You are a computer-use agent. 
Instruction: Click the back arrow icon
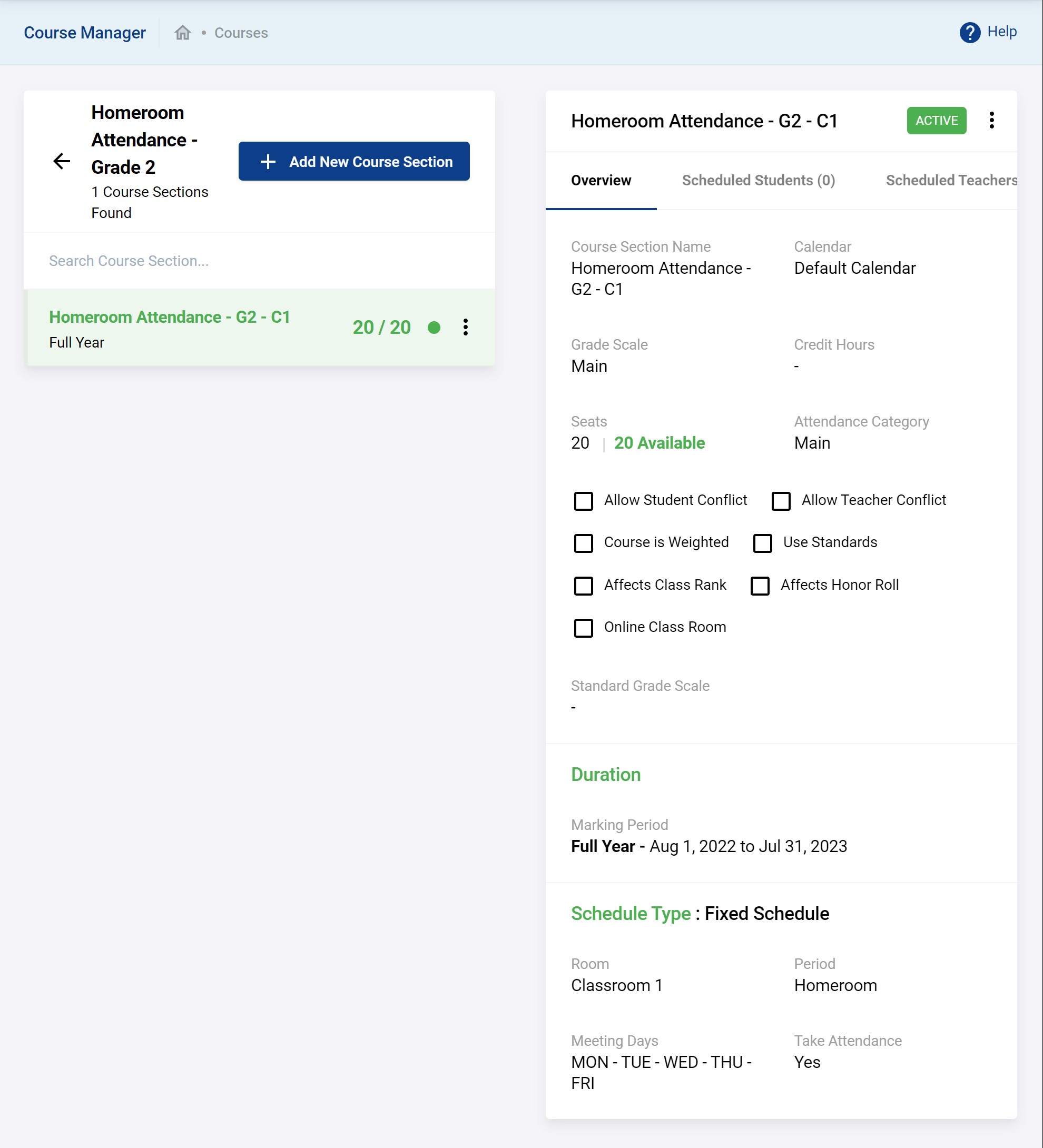click(x=62, y=161)
